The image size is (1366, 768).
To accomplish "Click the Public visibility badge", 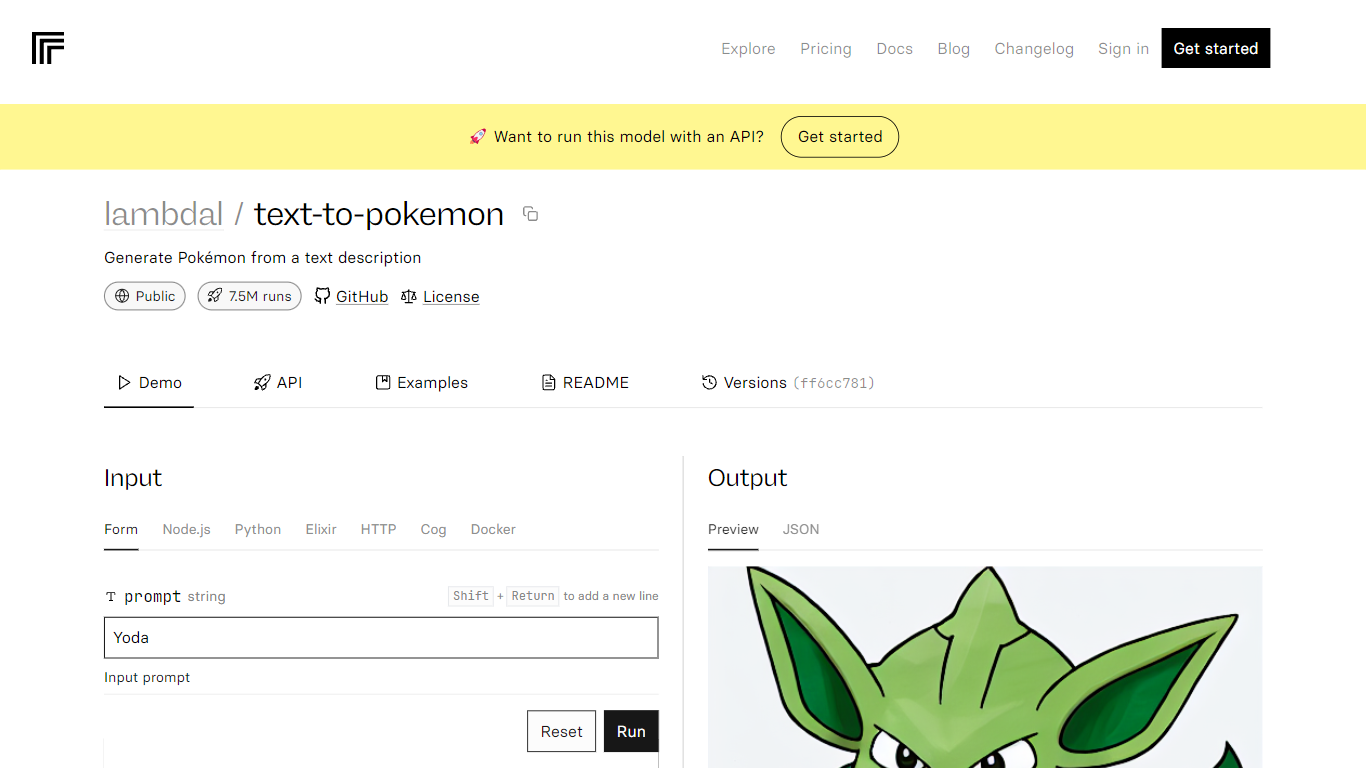I will tap(145, 296).
